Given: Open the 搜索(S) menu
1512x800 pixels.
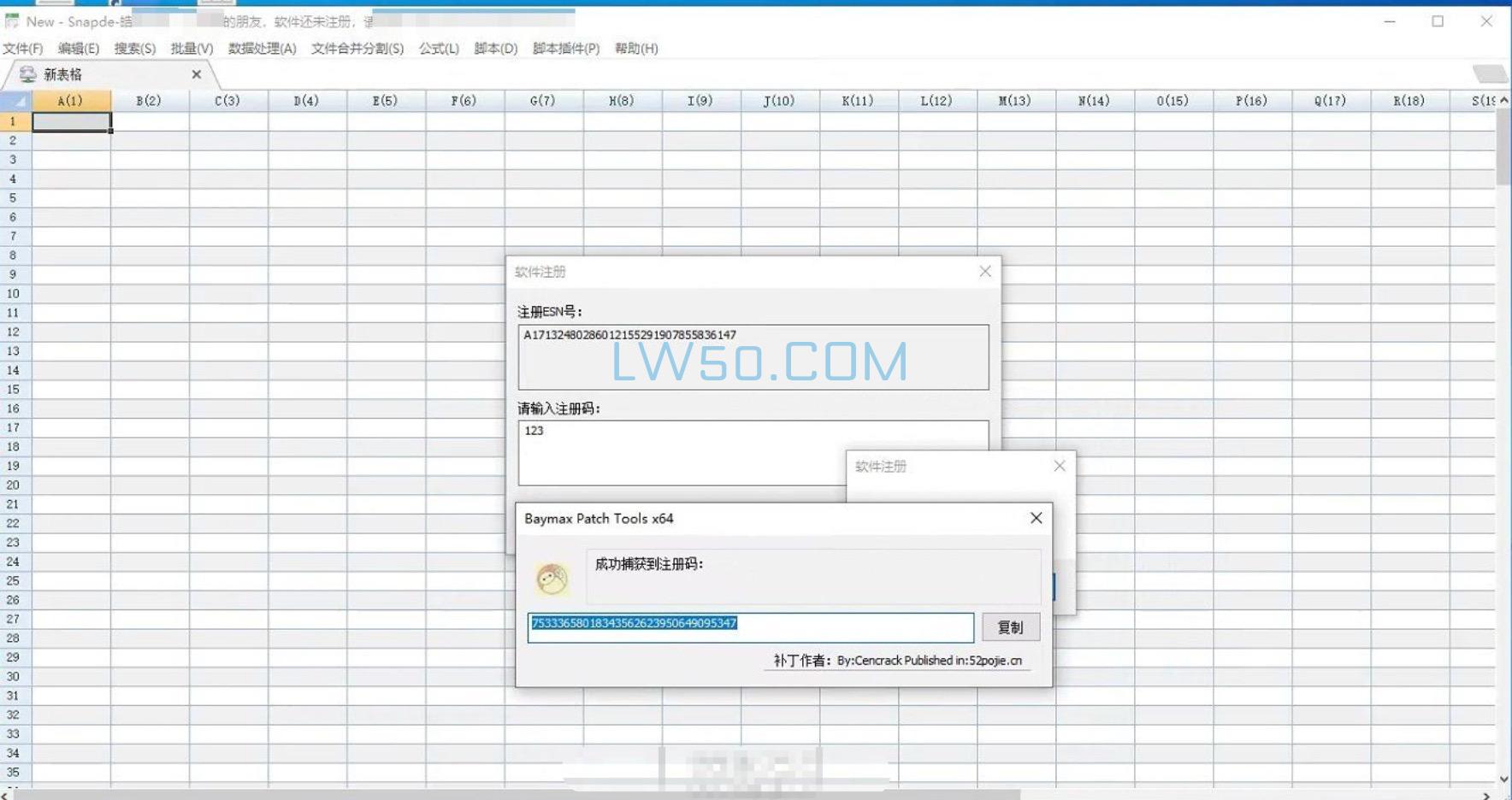Looking at the screenshot, I should point(135,49).
